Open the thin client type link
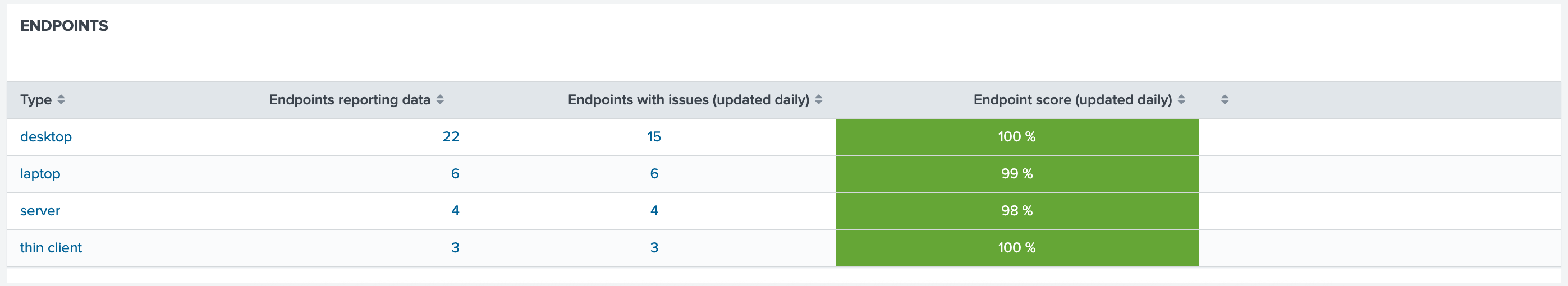Image resolution: width=1568 pixels, height=286 pixels. point(51,248)
